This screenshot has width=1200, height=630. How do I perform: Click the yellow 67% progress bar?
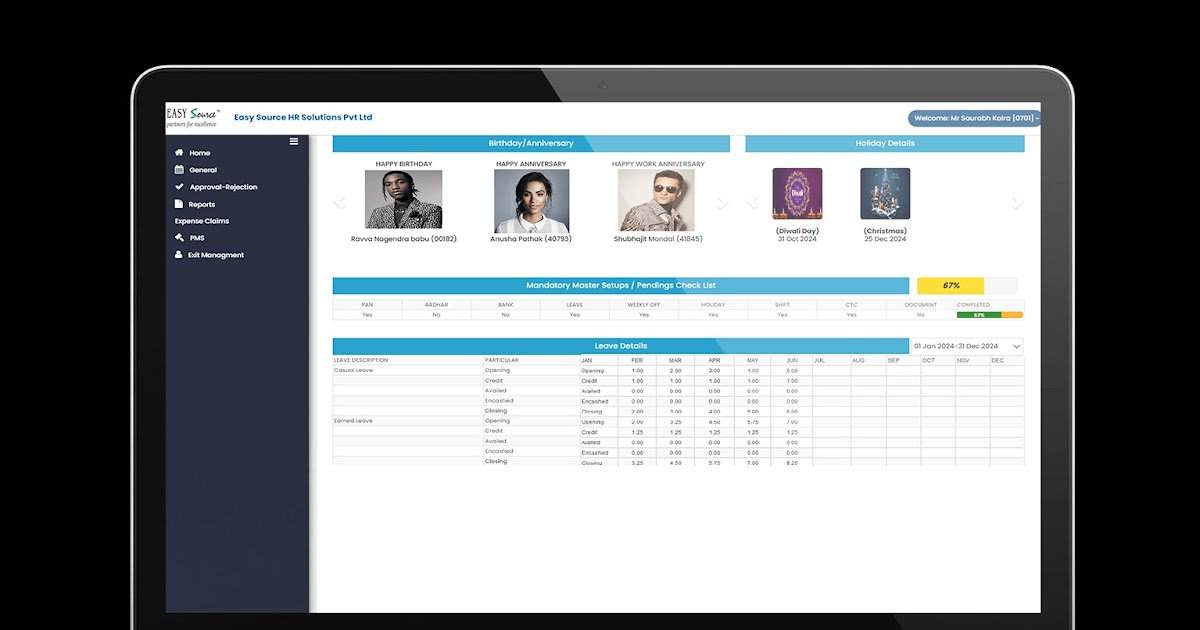point(950,286)
